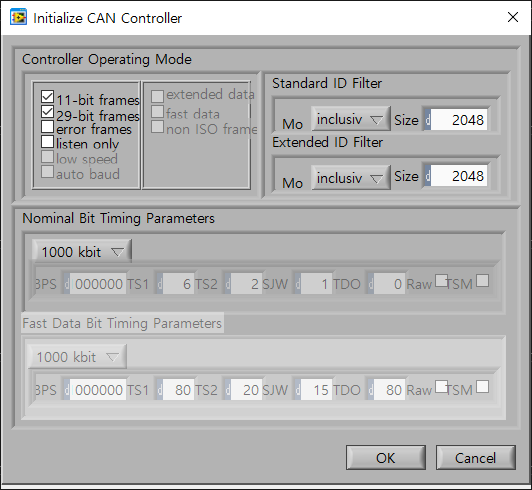This screenshot has height=490, width=532.
Task: Click radix indicator of Nominal TS2 field
Action: click(x=228, y=284)
